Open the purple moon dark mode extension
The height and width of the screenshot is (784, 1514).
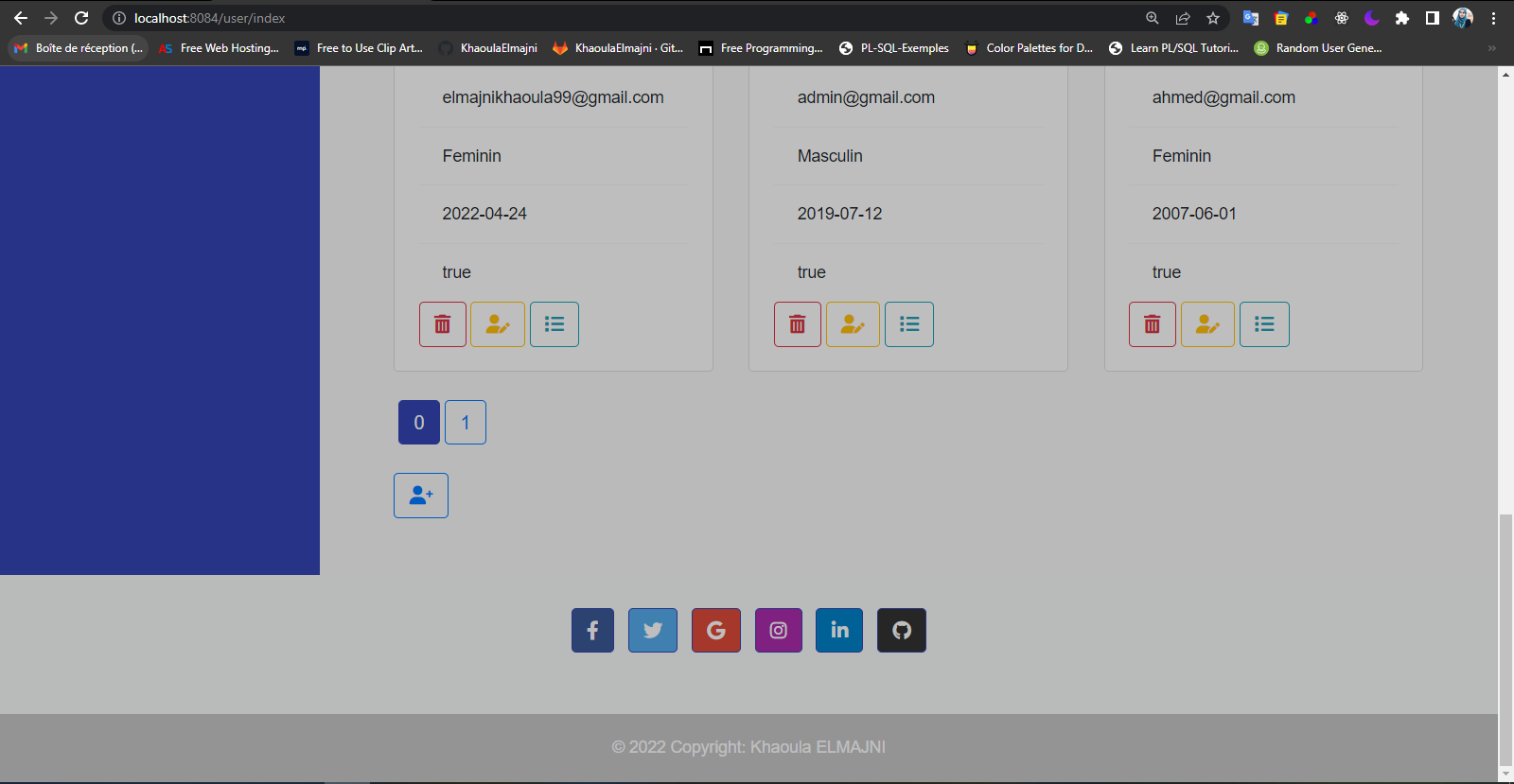(x=1372, y=18)
